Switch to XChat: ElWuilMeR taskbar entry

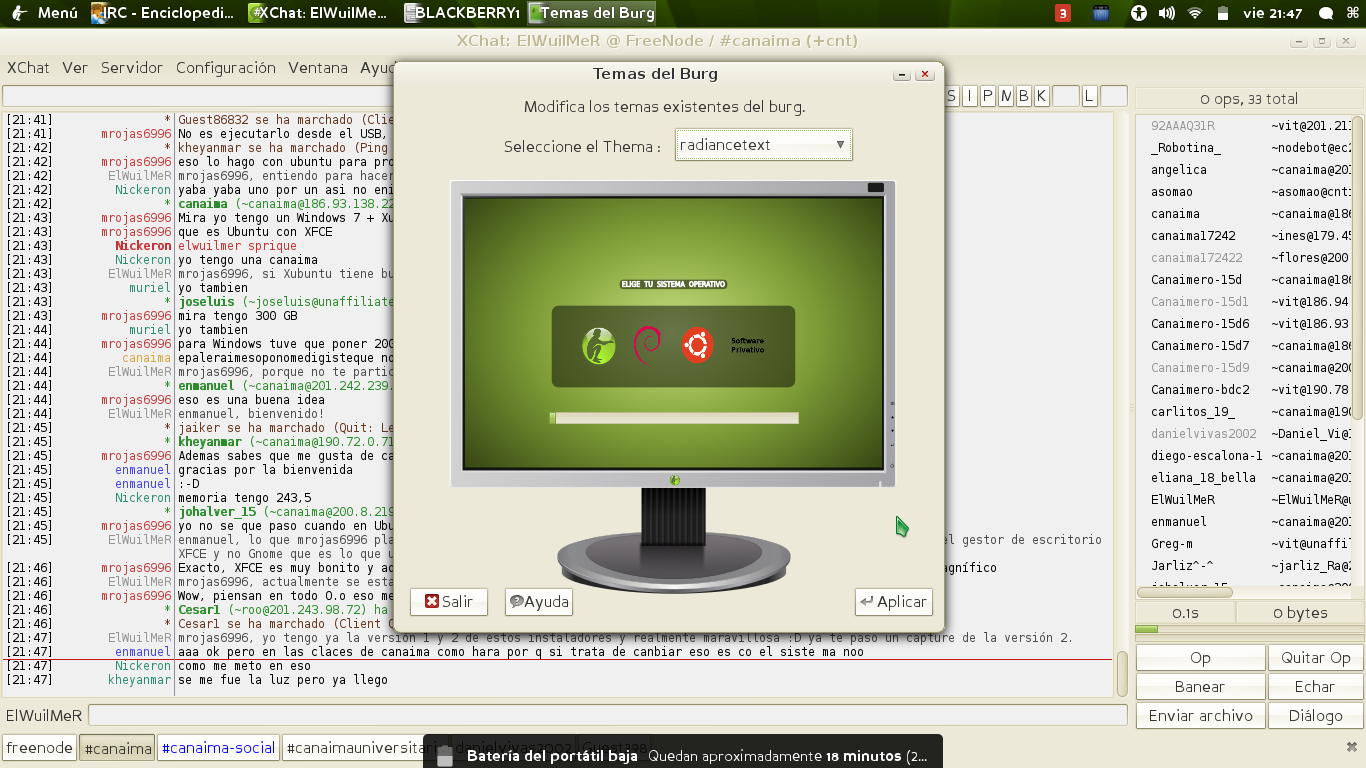(x=318, y=13)
